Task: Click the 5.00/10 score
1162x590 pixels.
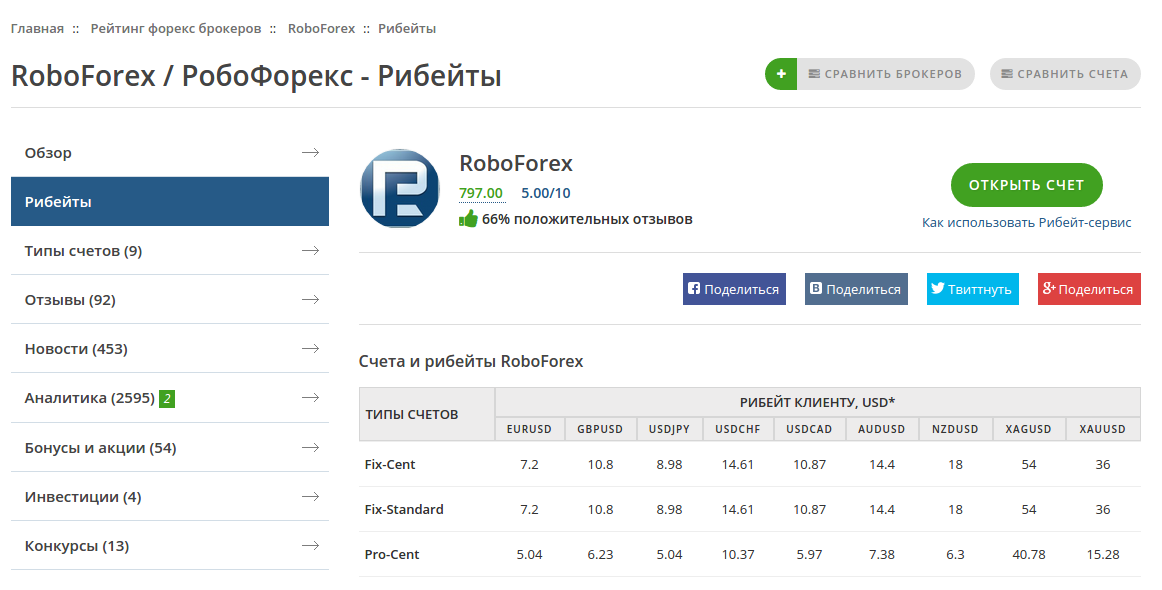Action: point(545,193)
